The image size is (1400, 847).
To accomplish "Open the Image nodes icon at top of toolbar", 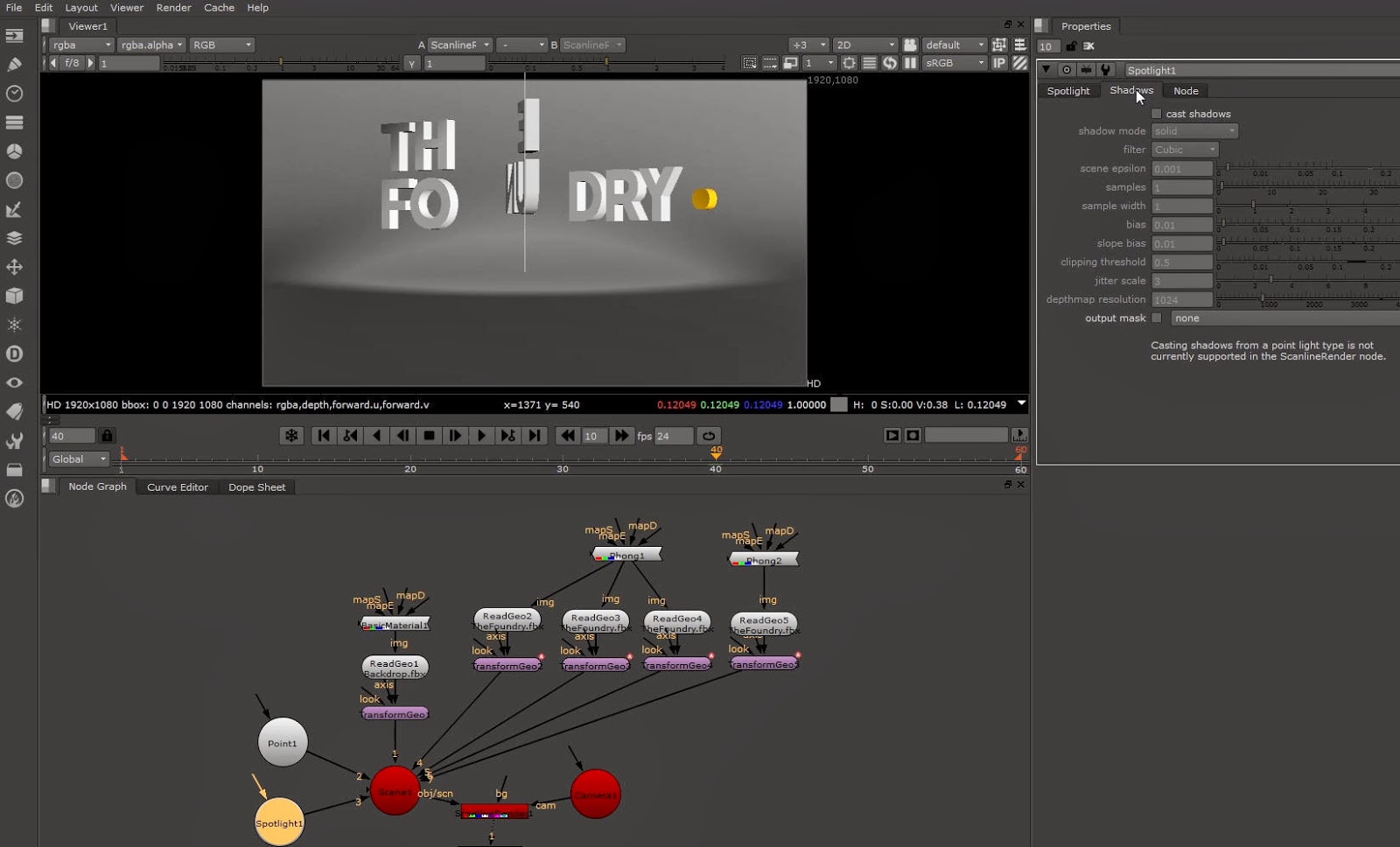I will coord(14,36).
